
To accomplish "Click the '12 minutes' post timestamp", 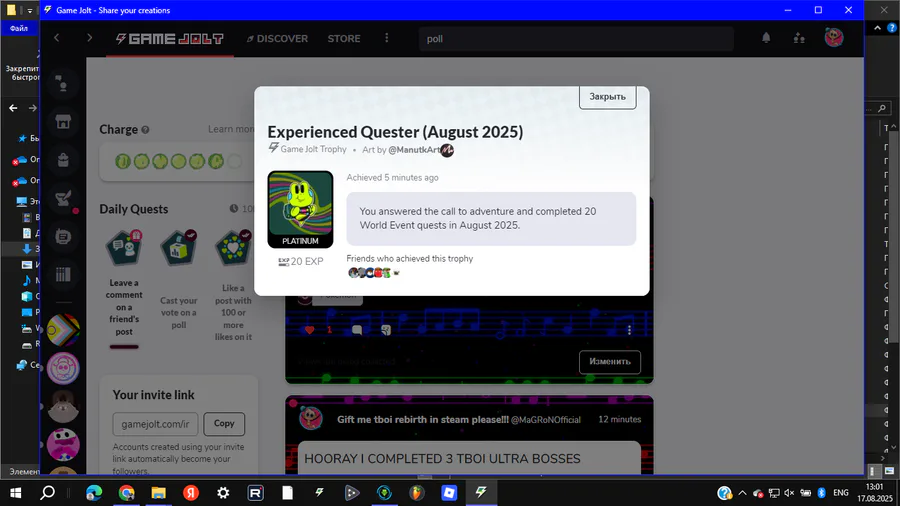I will pyautogui.click(x=619, y=419).
